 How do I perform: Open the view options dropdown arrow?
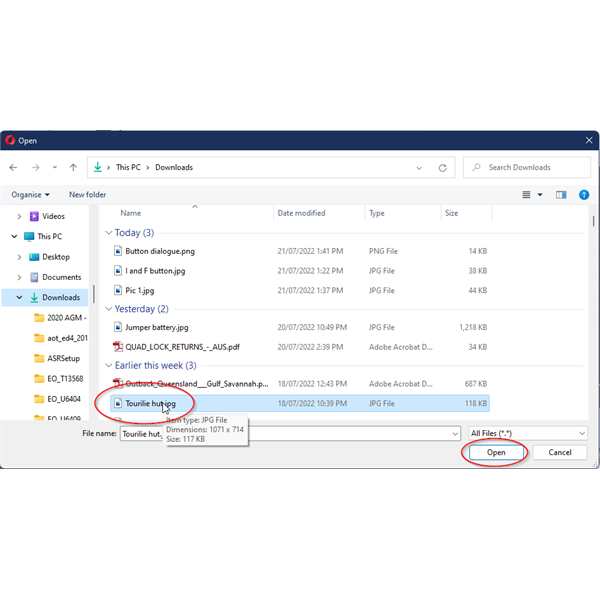pyautogui.click(x=540, y=195)
